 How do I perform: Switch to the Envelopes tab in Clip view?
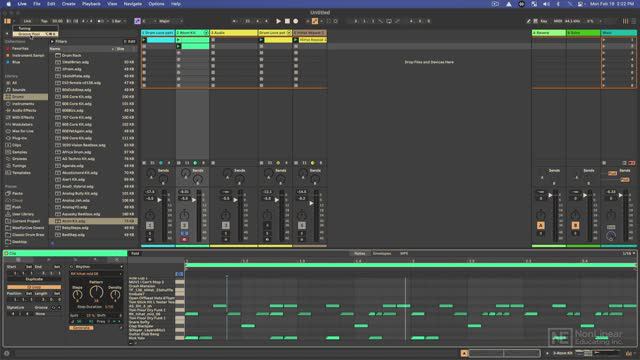[x=382, y=253]
